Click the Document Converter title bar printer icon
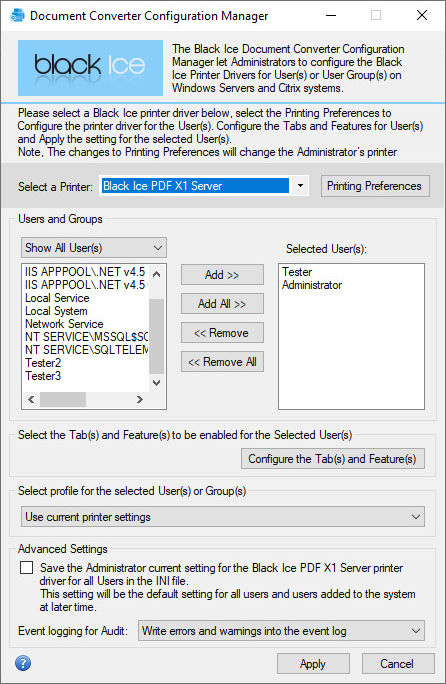 click(x=17, y=15)
